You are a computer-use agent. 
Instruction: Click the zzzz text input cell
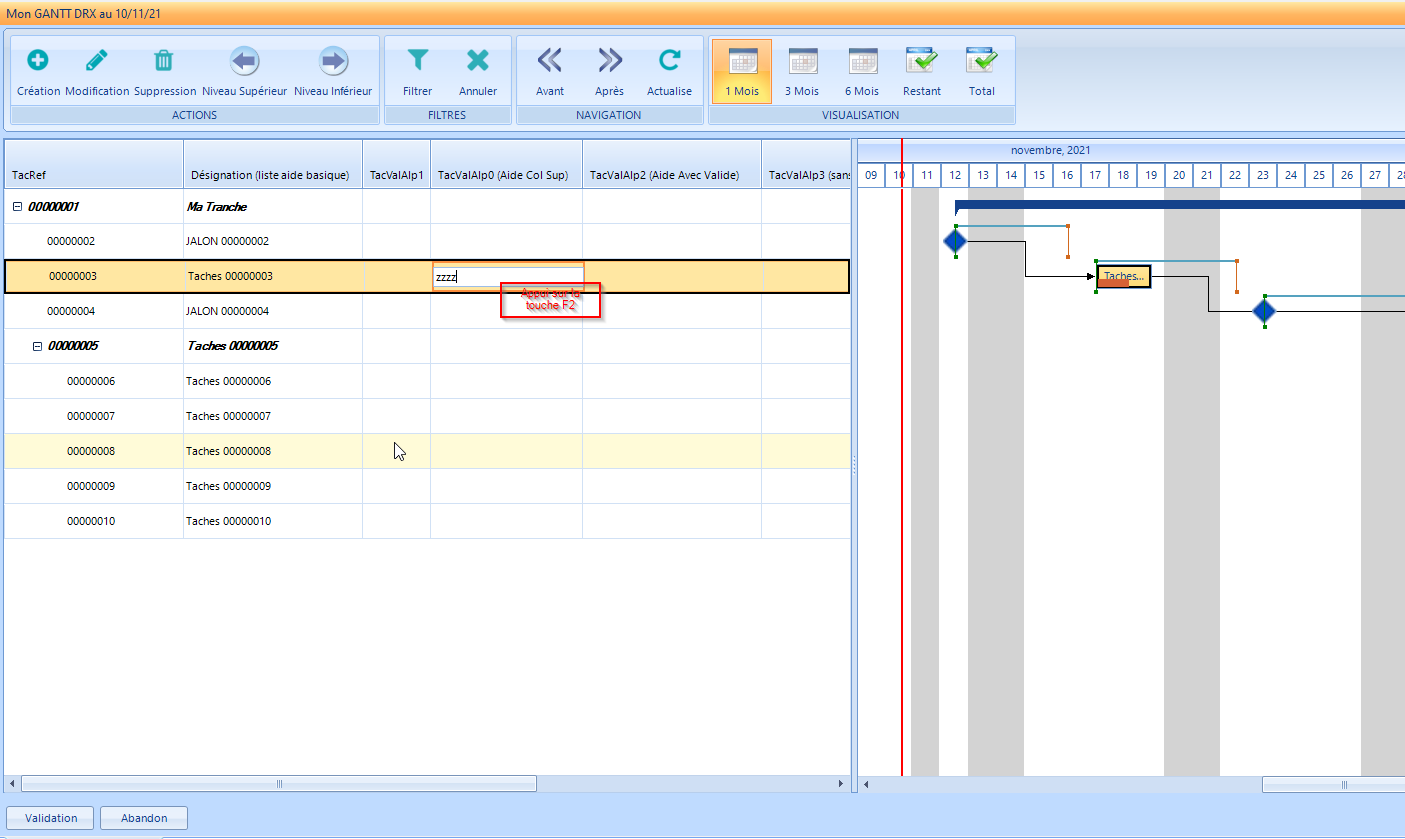click(x=507, y=277)
